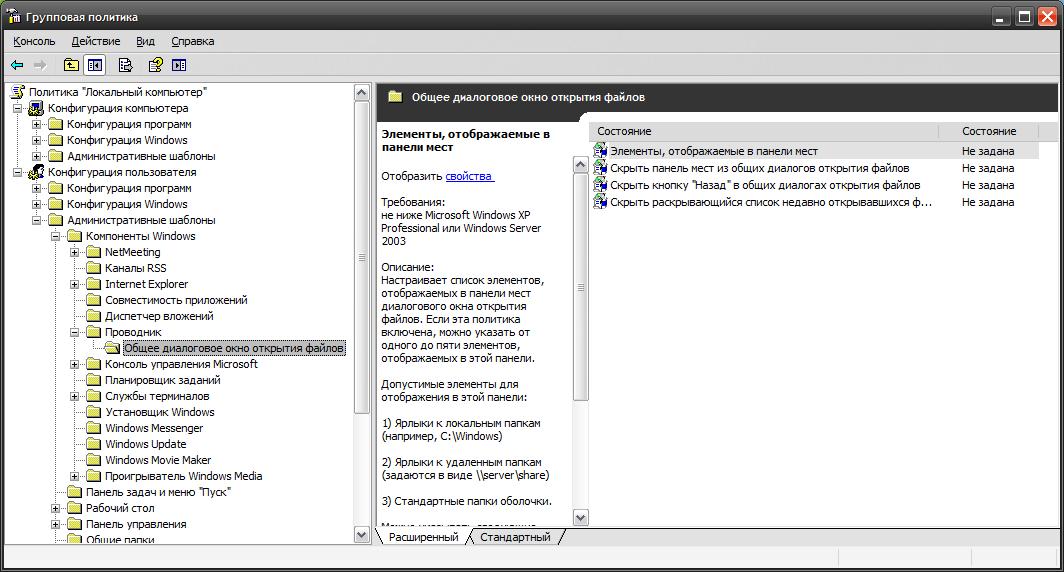The width and height of the screenshot is (1064, 572).
Task: Click the tree pane scrollbar thumb
Action: coord(362,257)
